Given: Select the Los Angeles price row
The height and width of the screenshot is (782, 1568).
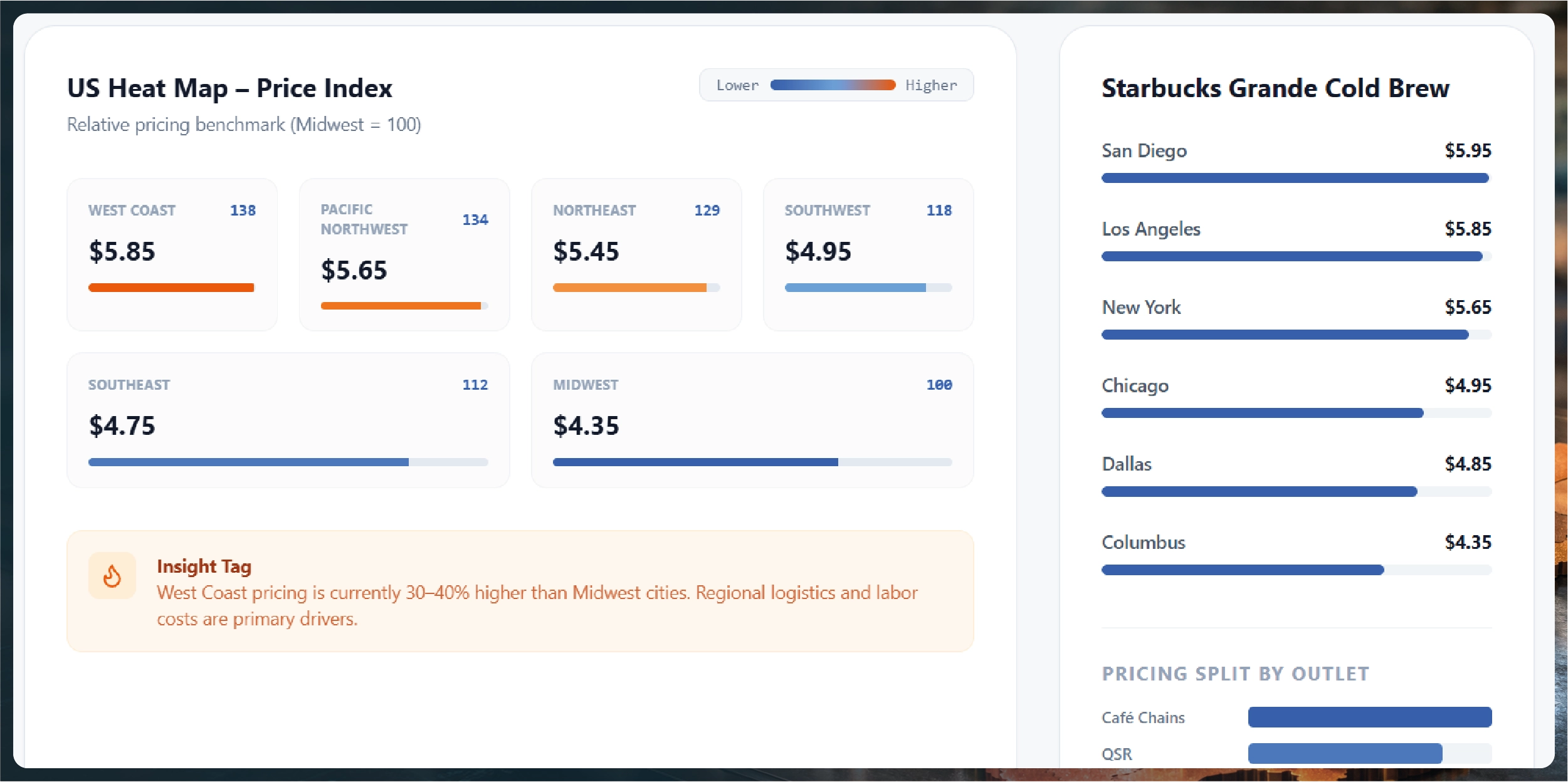Looking at the screenshot, I should [x=1296, y=229].
